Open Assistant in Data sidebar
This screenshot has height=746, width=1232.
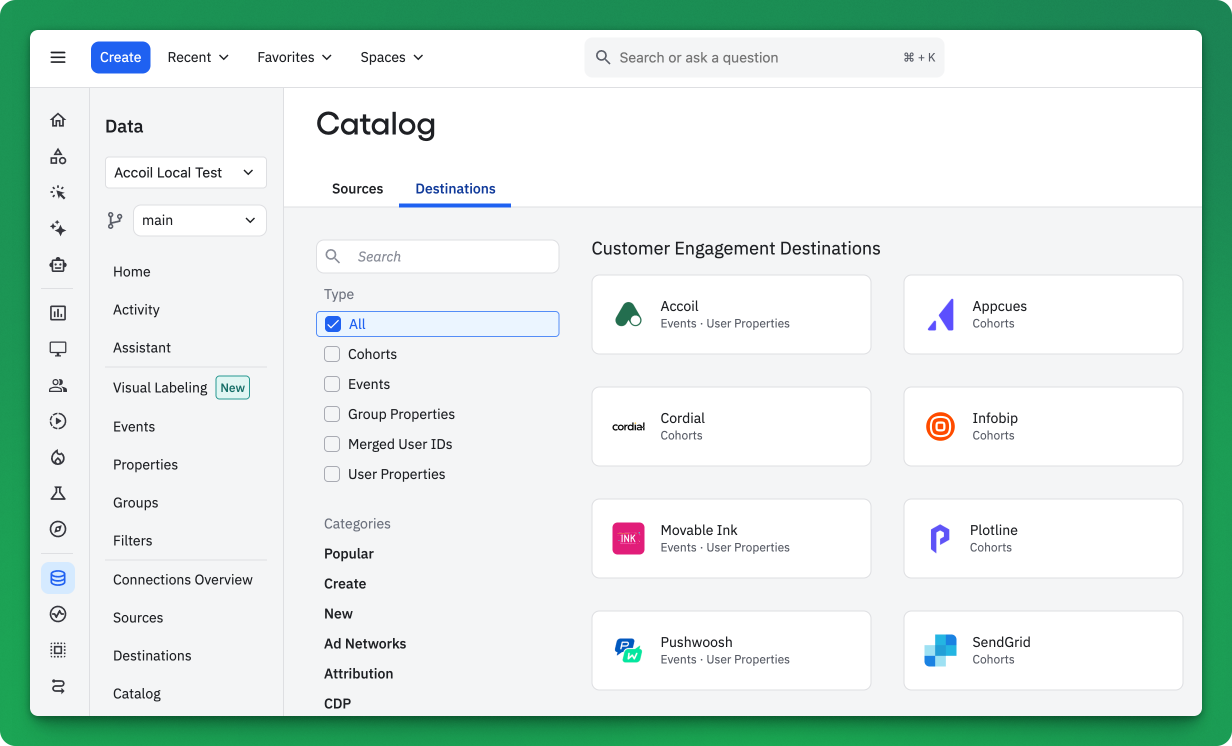coord(142,347)
